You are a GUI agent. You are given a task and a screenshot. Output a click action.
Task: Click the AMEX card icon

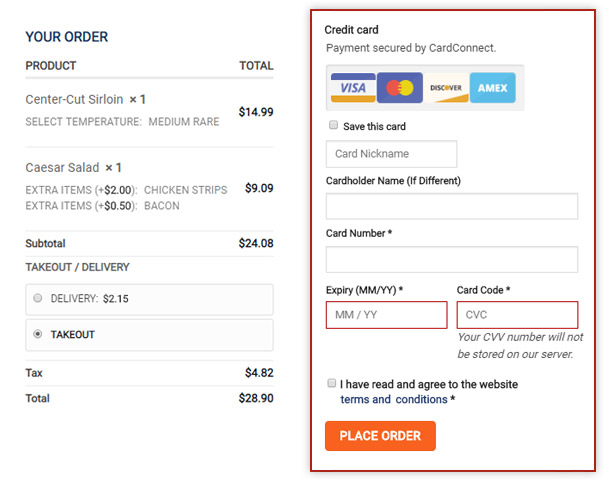point(492,88)
